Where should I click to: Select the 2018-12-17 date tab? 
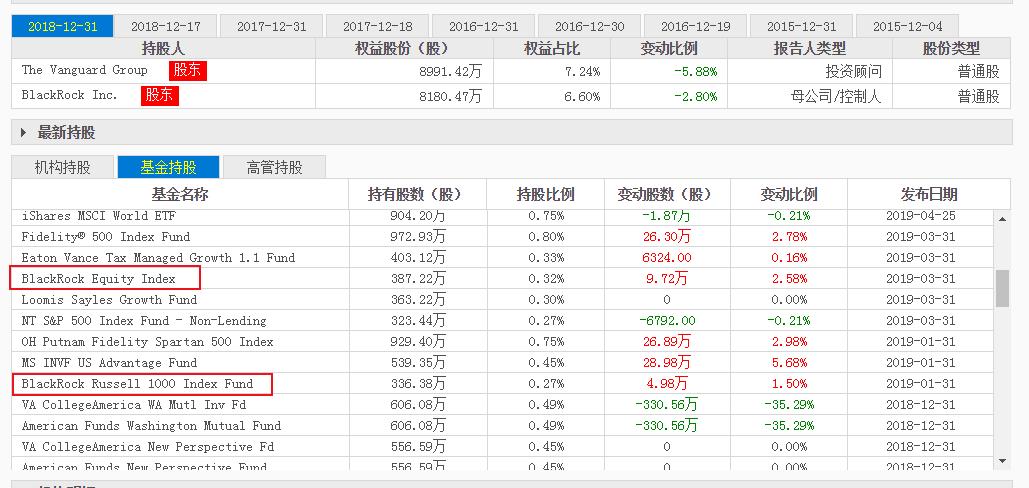pyautogui.click(x=165, y=26)
